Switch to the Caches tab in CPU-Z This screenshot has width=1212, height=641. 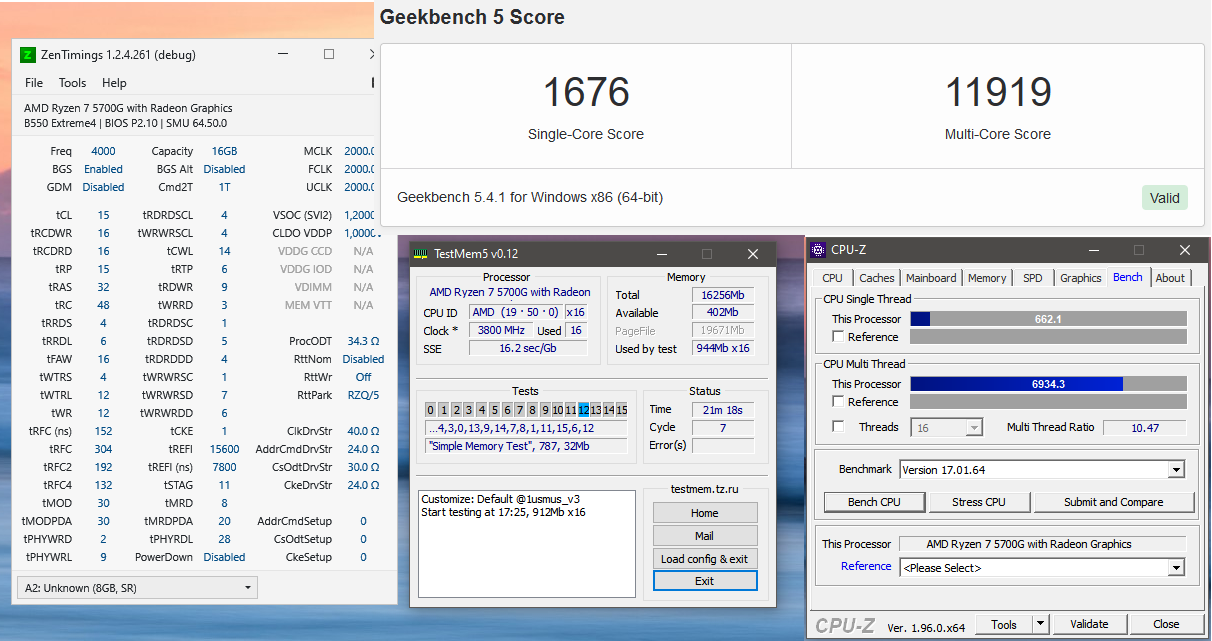point(877,278)
